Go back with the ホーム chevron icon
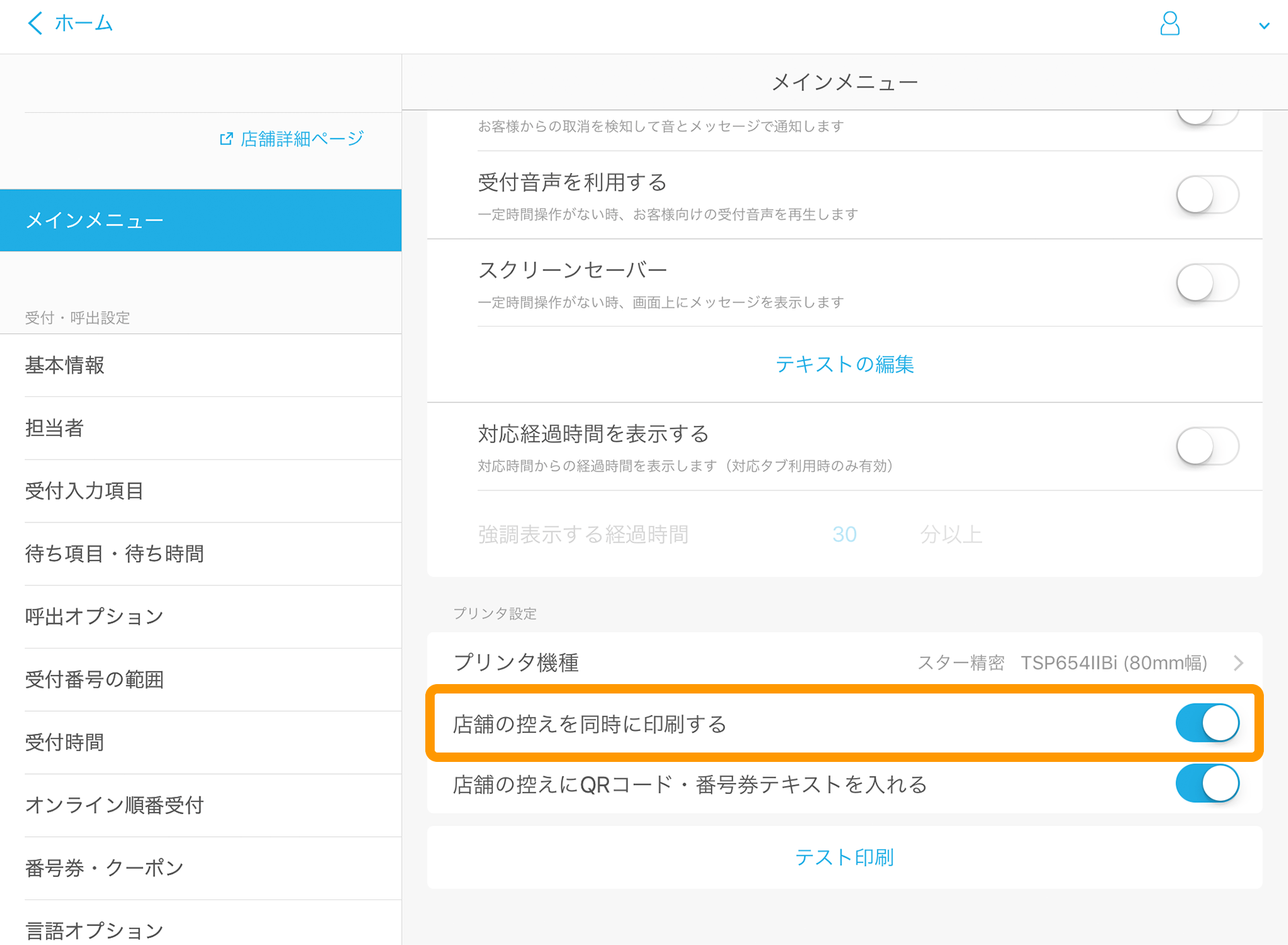Viewport: 1288px width, 945px height. coord(35,23)
